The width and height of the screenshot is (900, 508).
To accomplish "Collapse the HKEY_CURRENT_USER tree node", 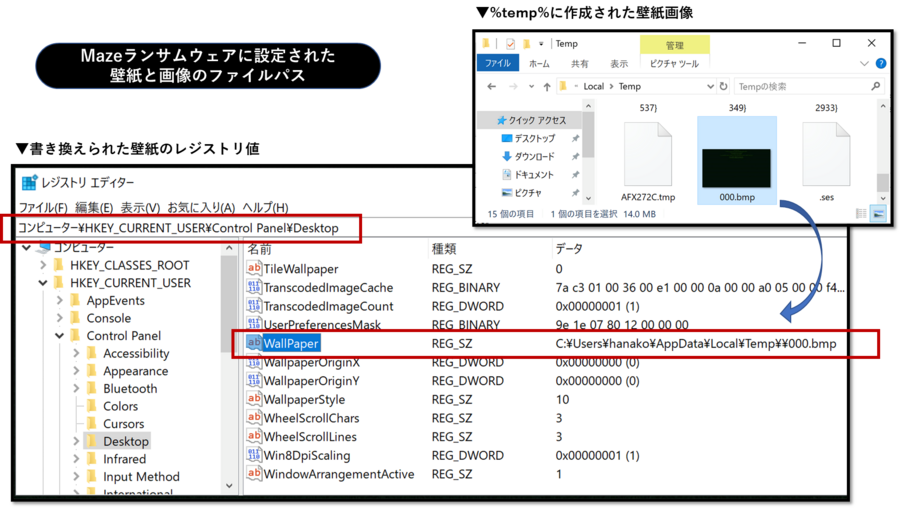I will point(43,283).
